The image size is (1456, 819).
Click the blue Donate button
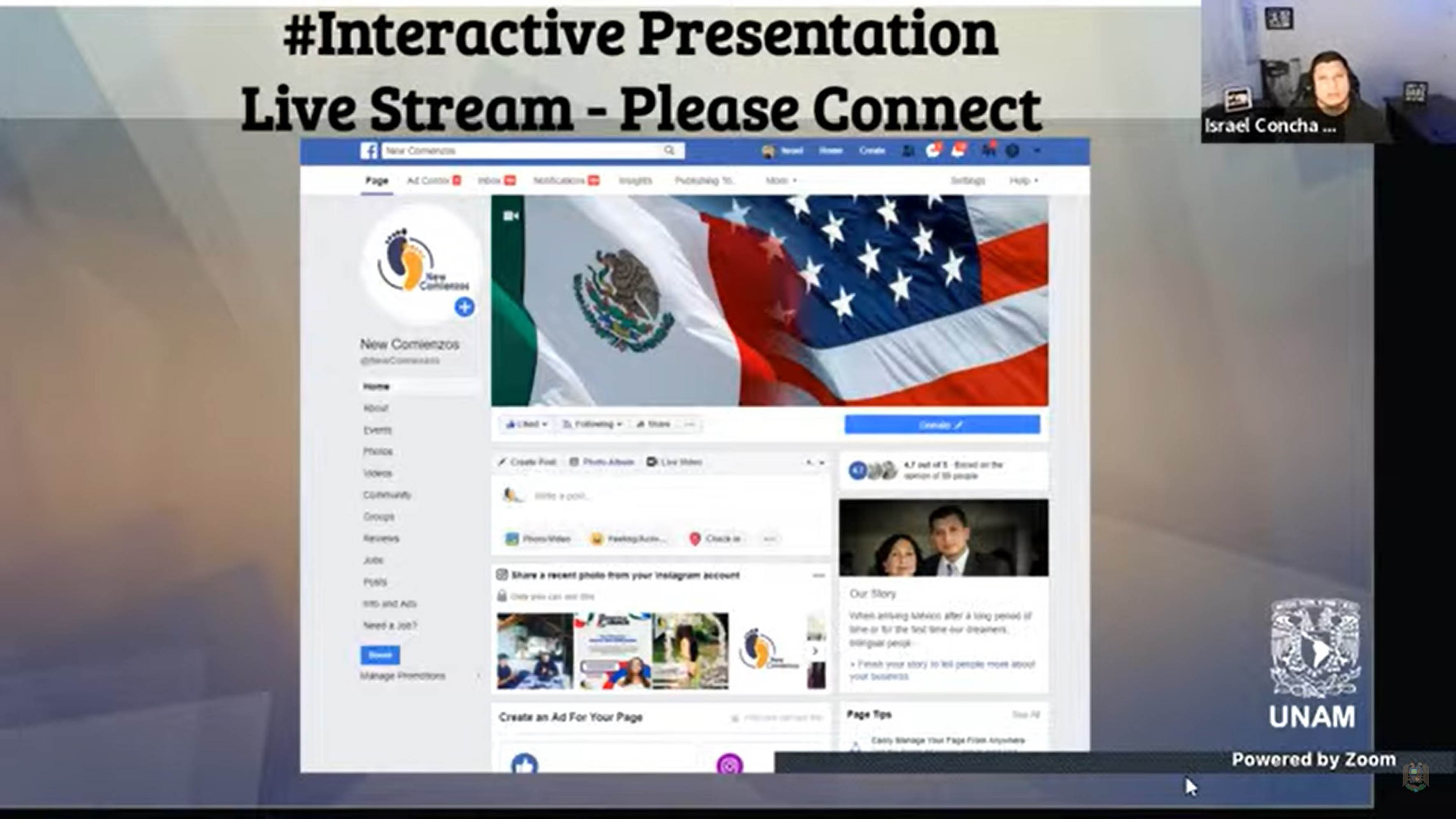click(x=942, y=425)
